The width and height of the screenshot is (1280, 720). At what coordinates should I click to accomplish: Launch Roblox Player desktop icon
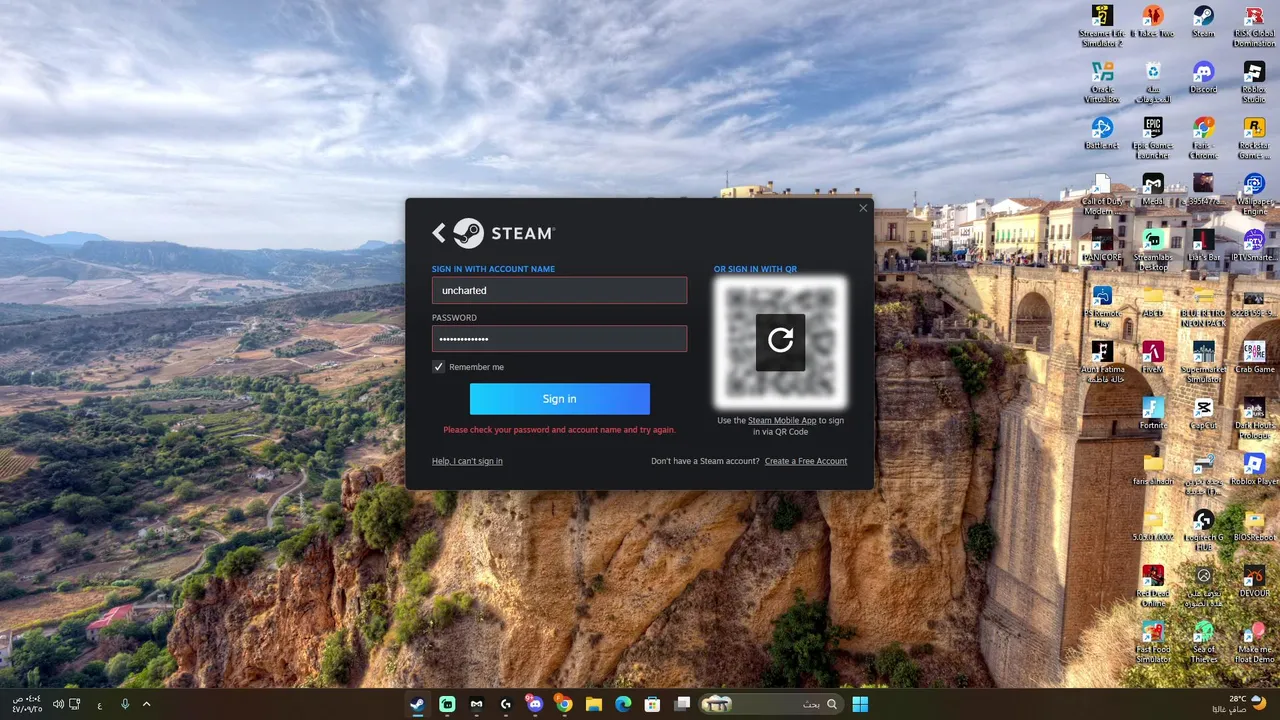[x=1254, y=469]
